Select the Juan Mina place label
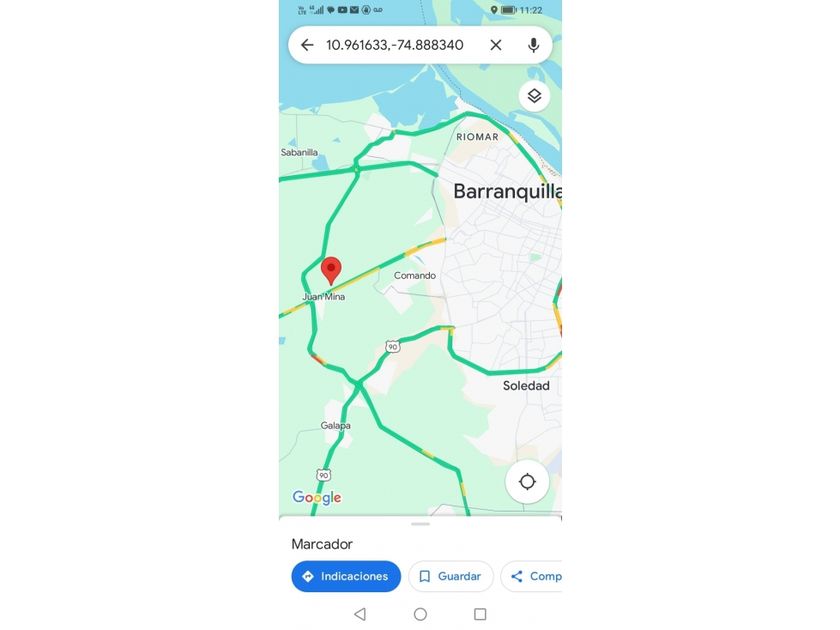840x630 pixels. tap(324, 297)
